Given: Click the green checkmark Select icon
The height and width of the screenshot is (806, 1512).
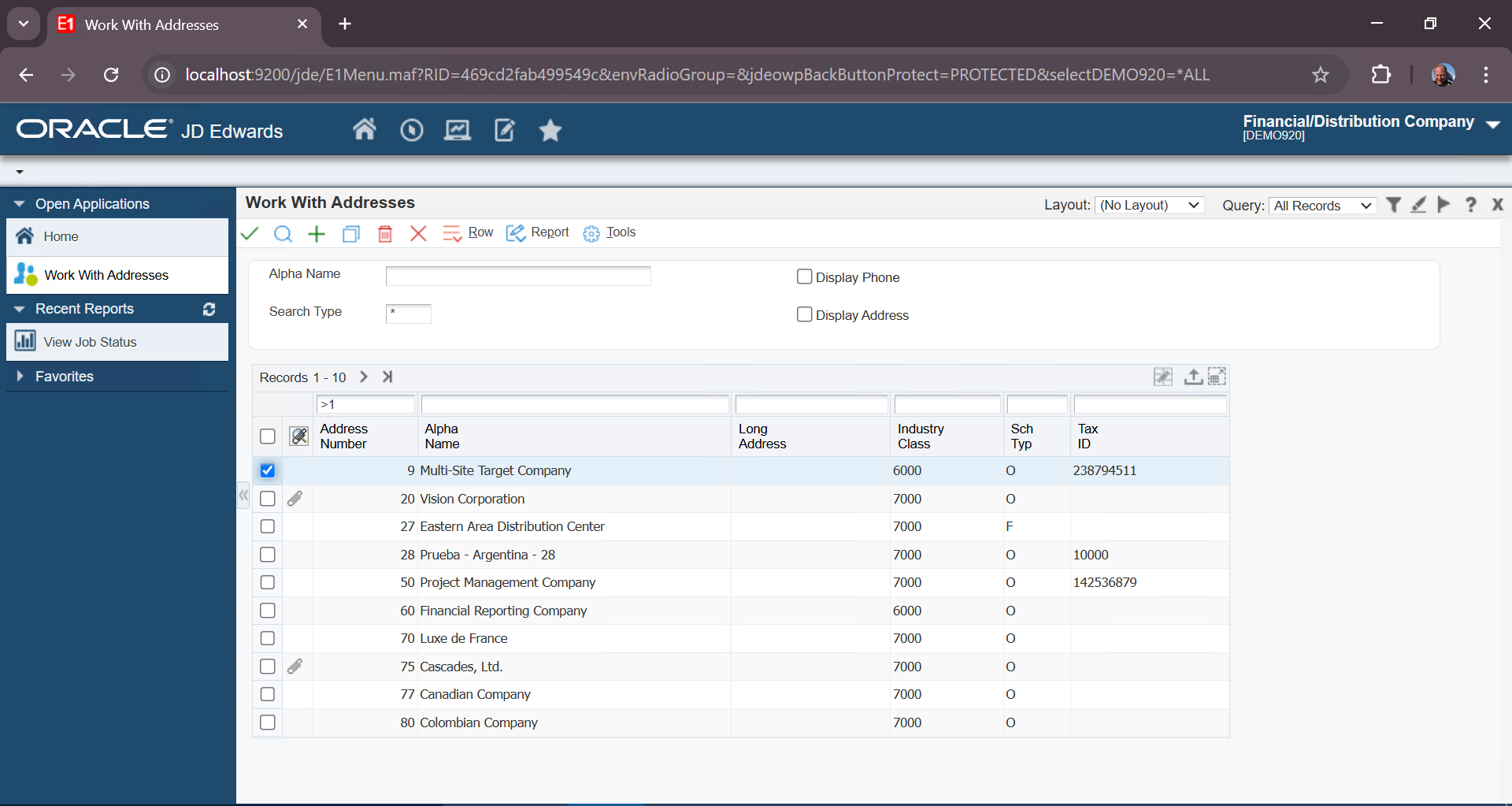Looking at the screenshot, I should (x=250, y=233).
